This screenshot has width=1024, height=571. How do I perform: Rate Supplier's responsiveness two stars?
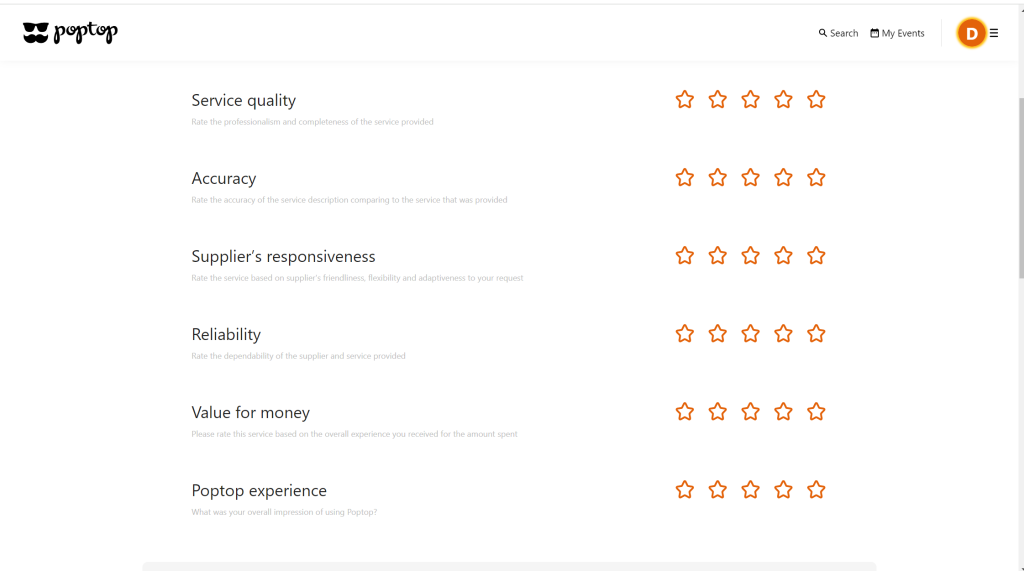click(x=717, y=255)
